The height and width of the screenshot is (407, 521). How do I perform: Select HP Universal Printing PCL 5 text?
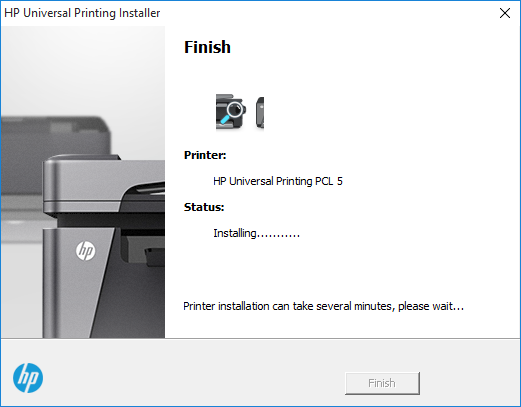[278, 181]
